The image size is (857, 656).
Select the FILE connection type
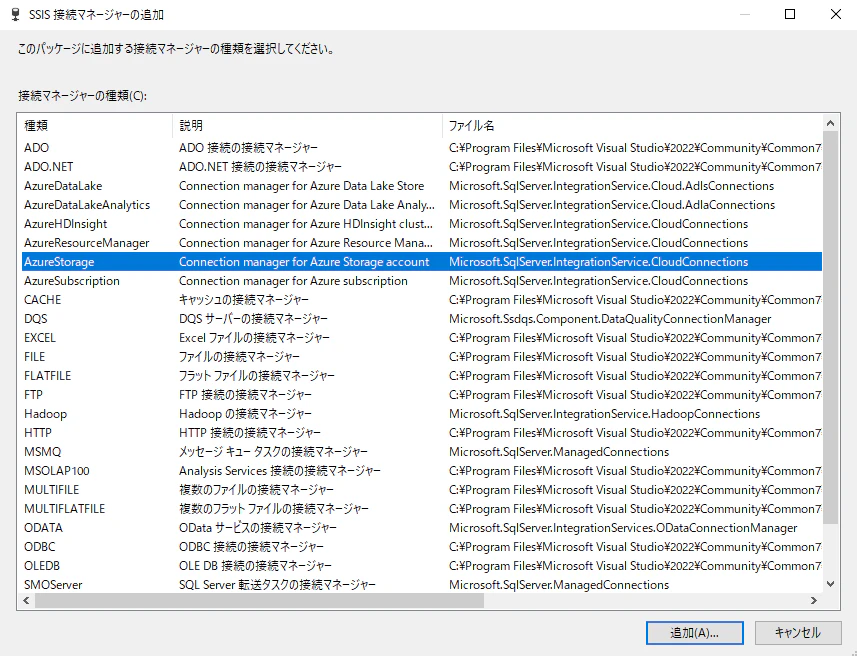click(422, 356)
